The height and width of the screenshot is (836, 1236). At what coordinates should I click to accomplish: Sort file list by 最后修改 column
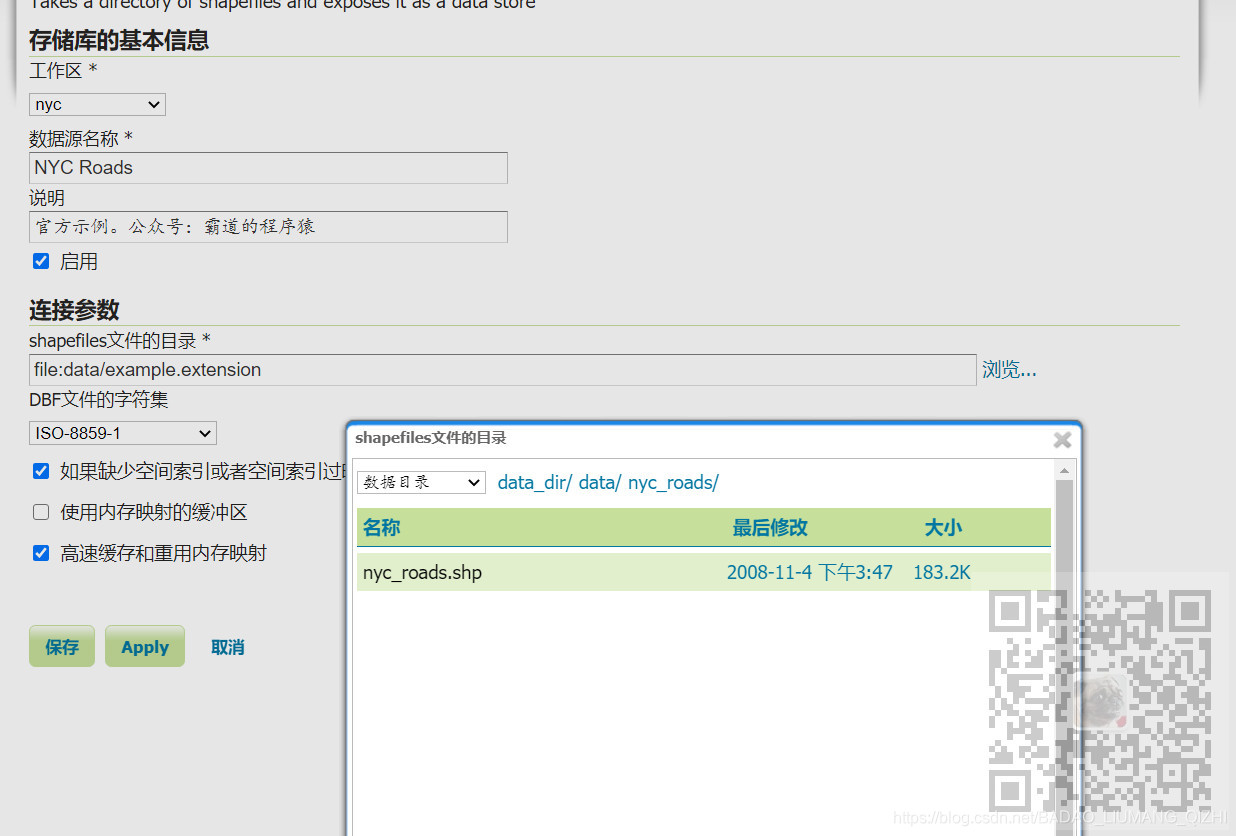click(770, 527)
